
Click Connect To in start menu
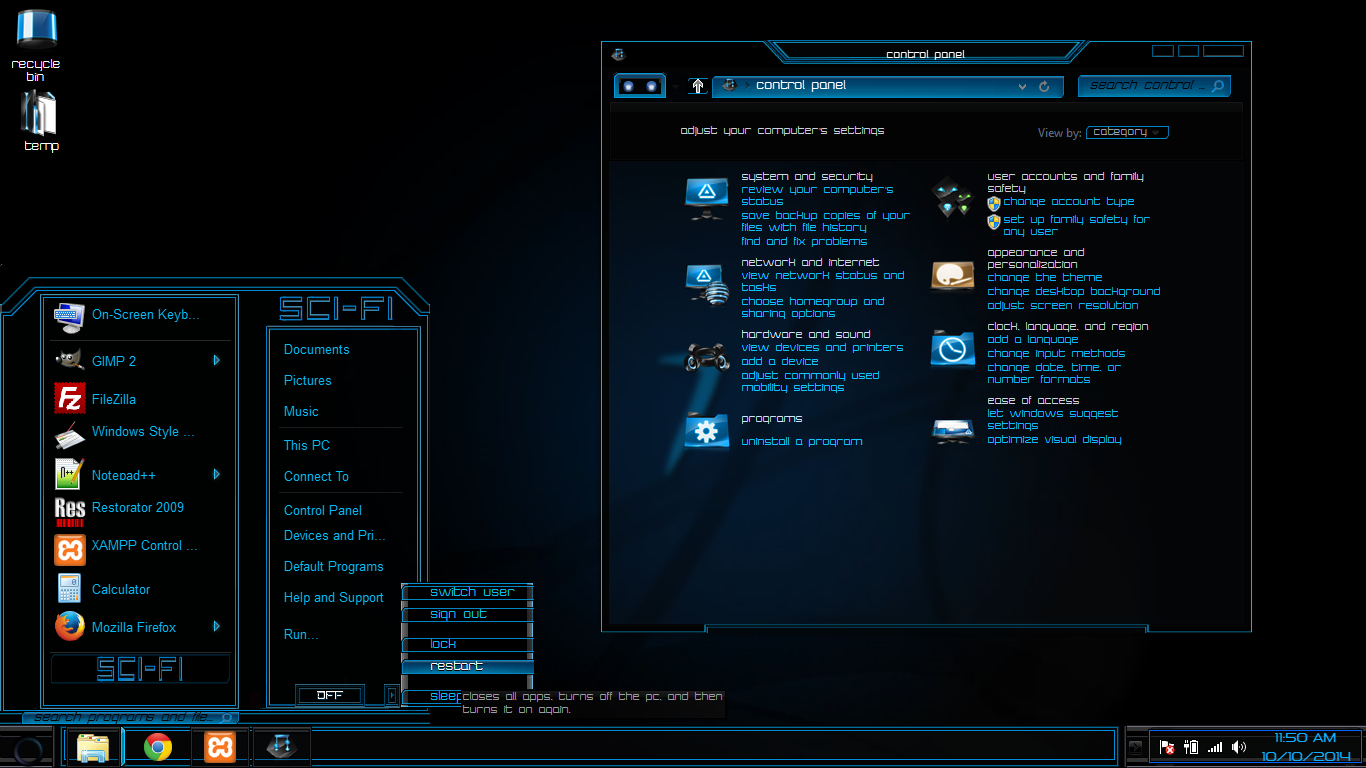click(x=316, y=477)
